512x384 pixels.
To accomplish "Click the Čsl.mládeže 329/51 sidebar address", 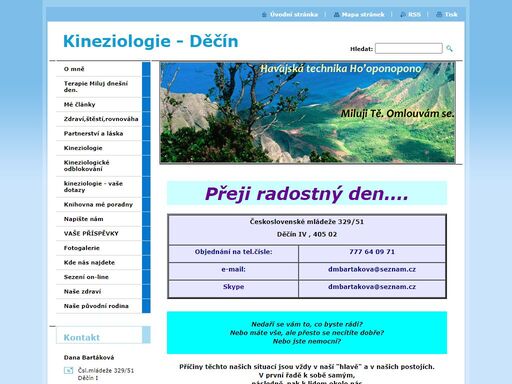I will point(106,371).
